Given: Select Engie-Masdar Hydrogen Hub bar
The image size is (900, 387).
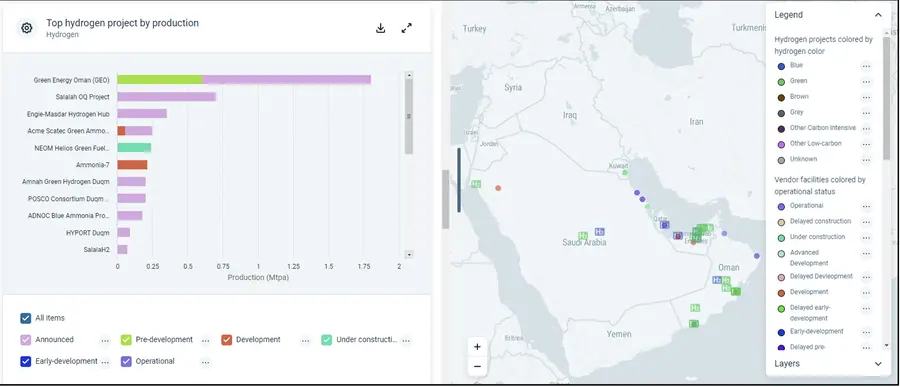Looking at the screenshot, I should (x=142, y=114).
